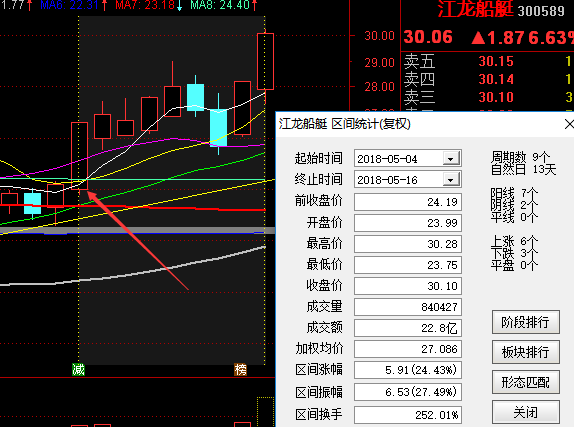Click the 形态匹配 button
The height and width of the screenshot is (427, 574).
[x=526, y=382]
